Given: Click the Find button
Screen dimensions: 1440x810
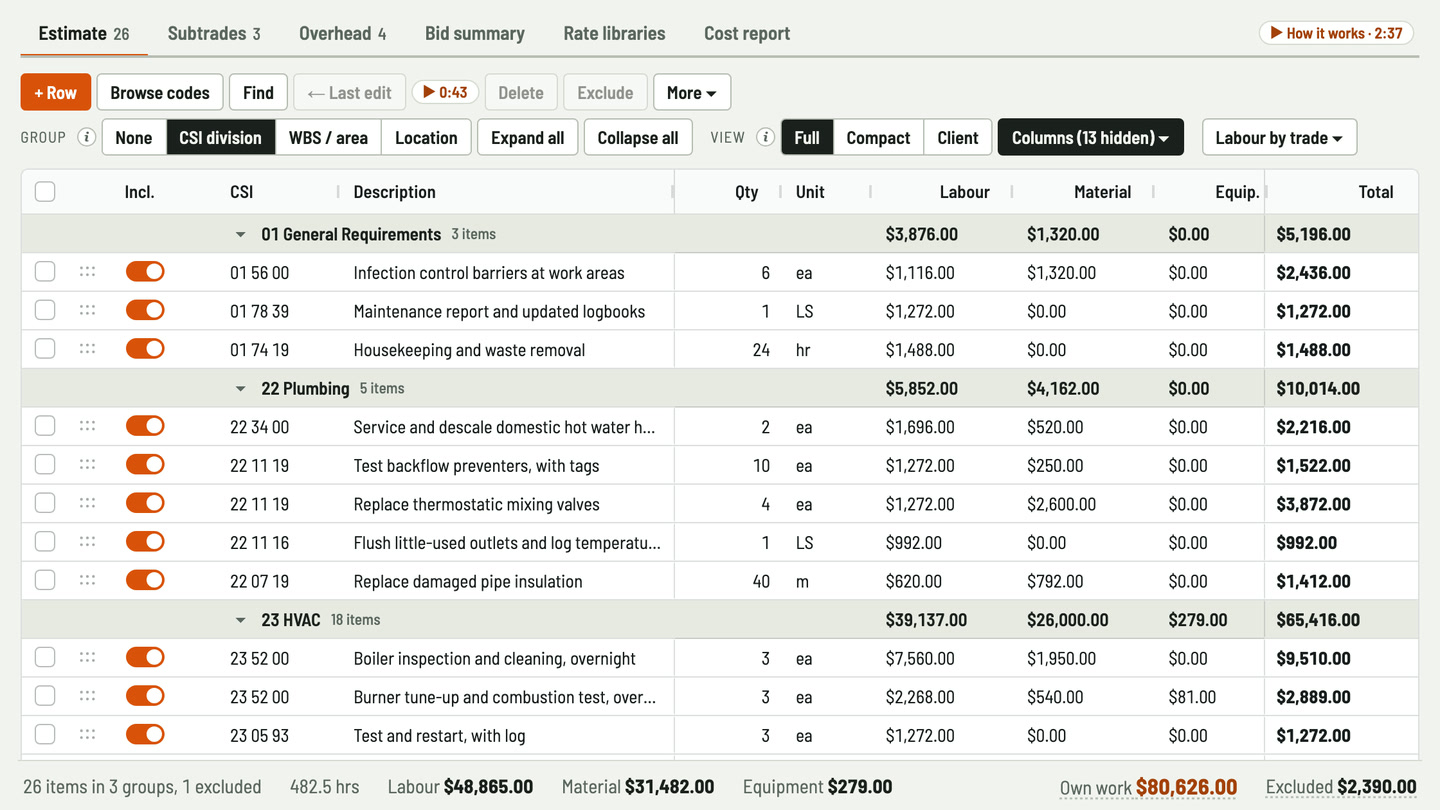Looking at the screenshot, I should [x=258, y=93].
